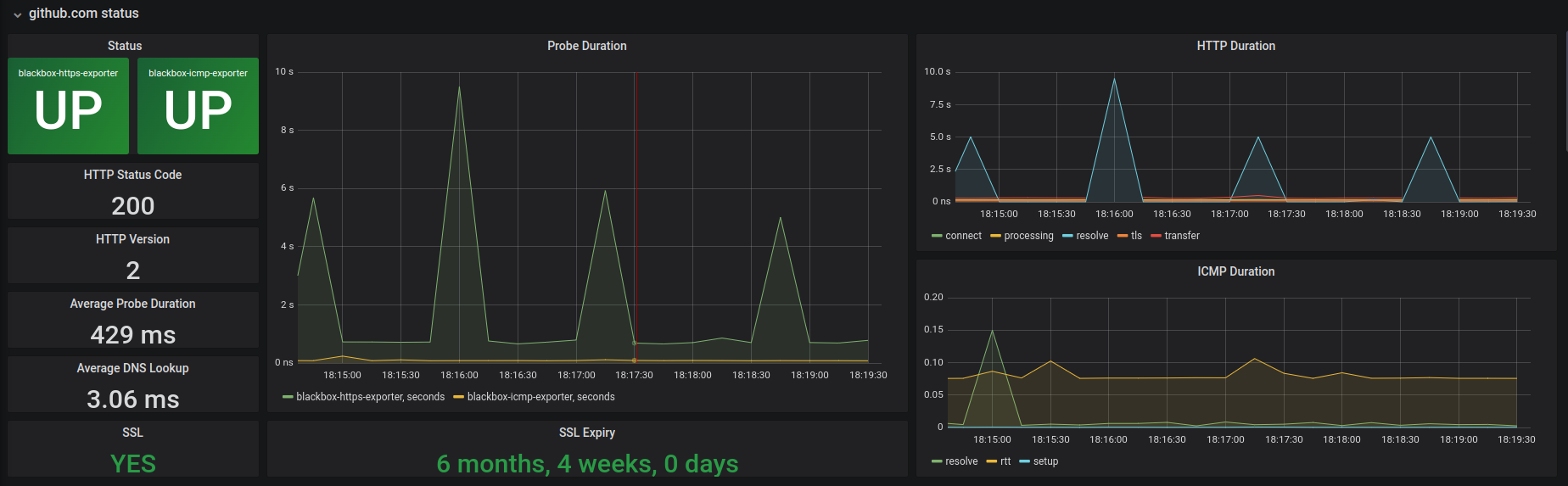Toggle the resolve series in HTTP Duration legend
Screen dimensions: 1568x486
[1092, 236]
